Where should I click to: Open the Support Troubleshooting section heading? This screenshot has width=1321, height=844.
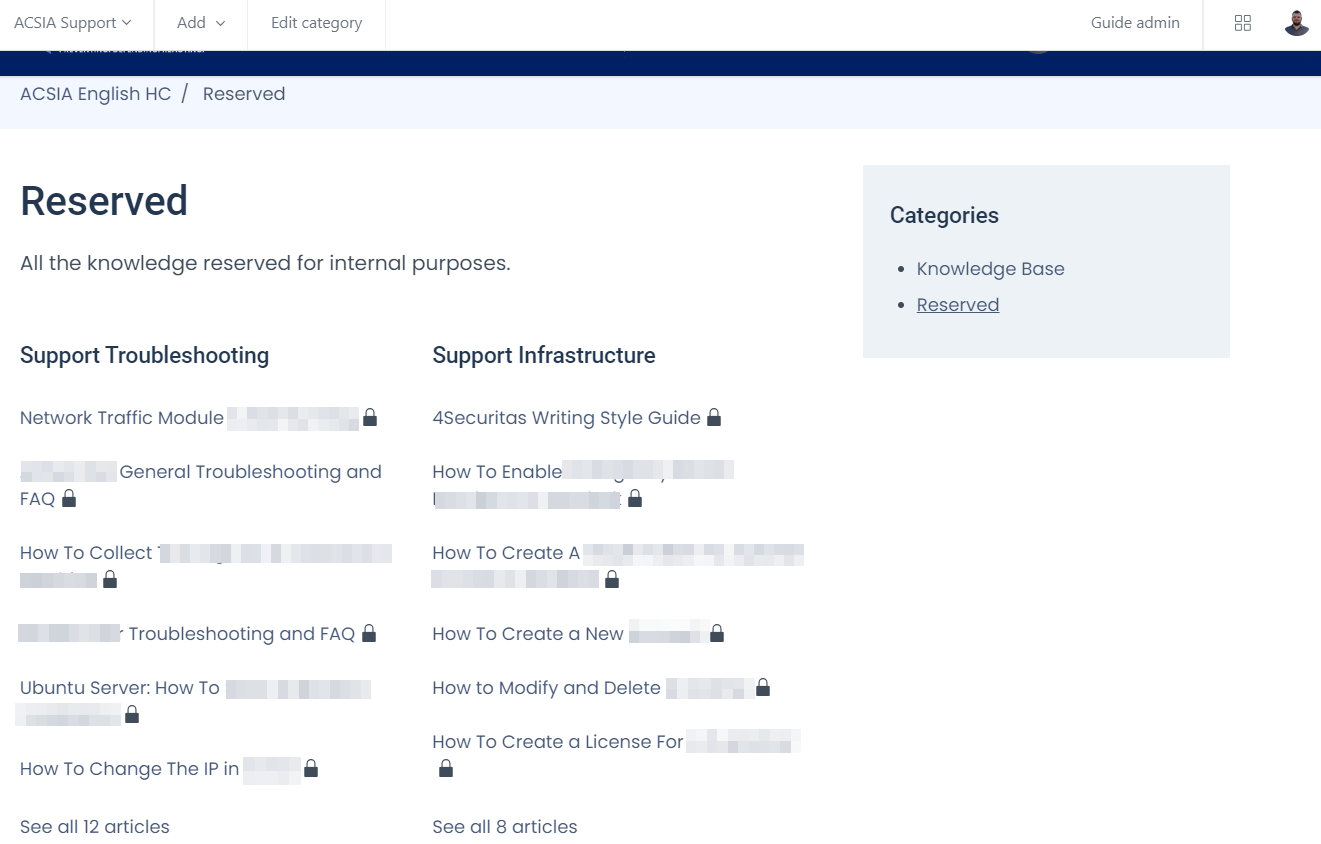click(x=144, y=355)
